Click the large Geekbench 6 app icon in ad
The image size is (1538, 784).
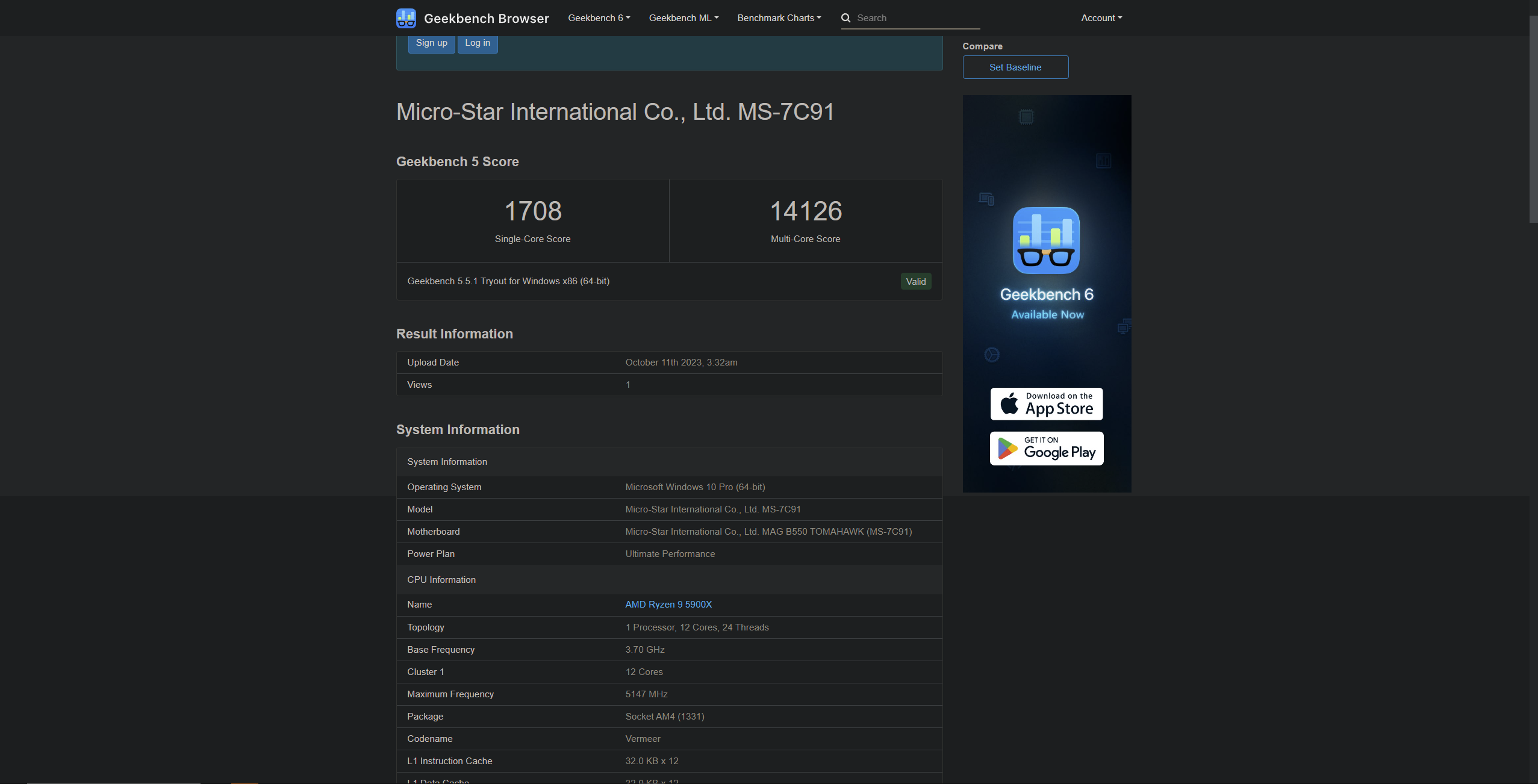pyautogui.click(x=1046, y=240)
